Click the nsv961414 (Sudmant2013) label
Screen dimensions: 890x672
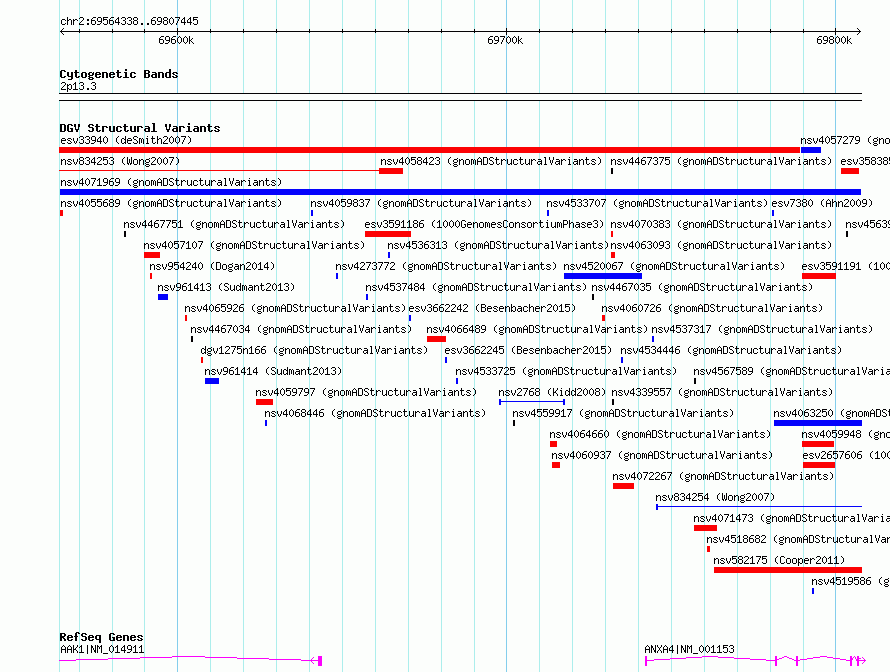click(x=273, y=371)
